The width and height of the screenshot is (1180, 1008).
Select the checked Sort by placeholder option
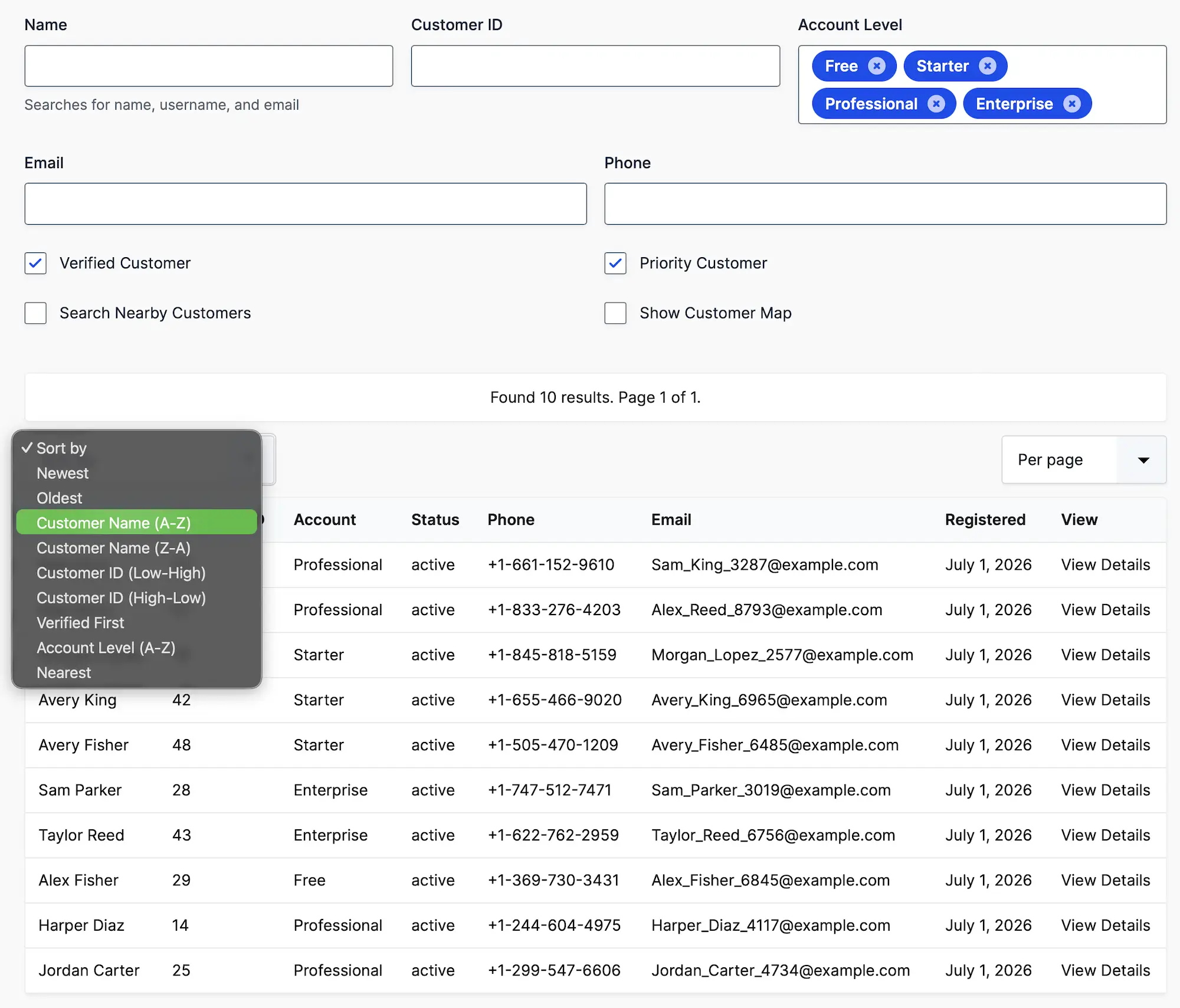[x=136, y=448]
